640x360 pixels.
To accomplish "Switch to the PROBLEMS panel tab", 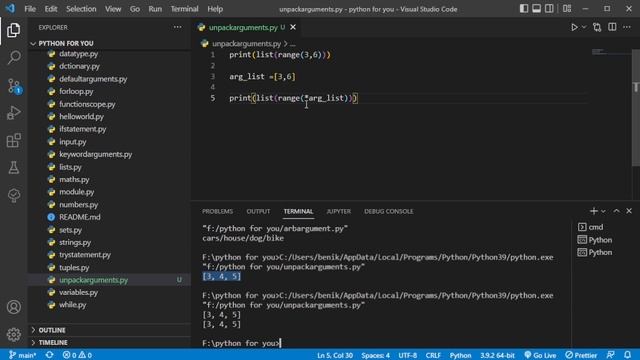I will [x=218, y=211].
